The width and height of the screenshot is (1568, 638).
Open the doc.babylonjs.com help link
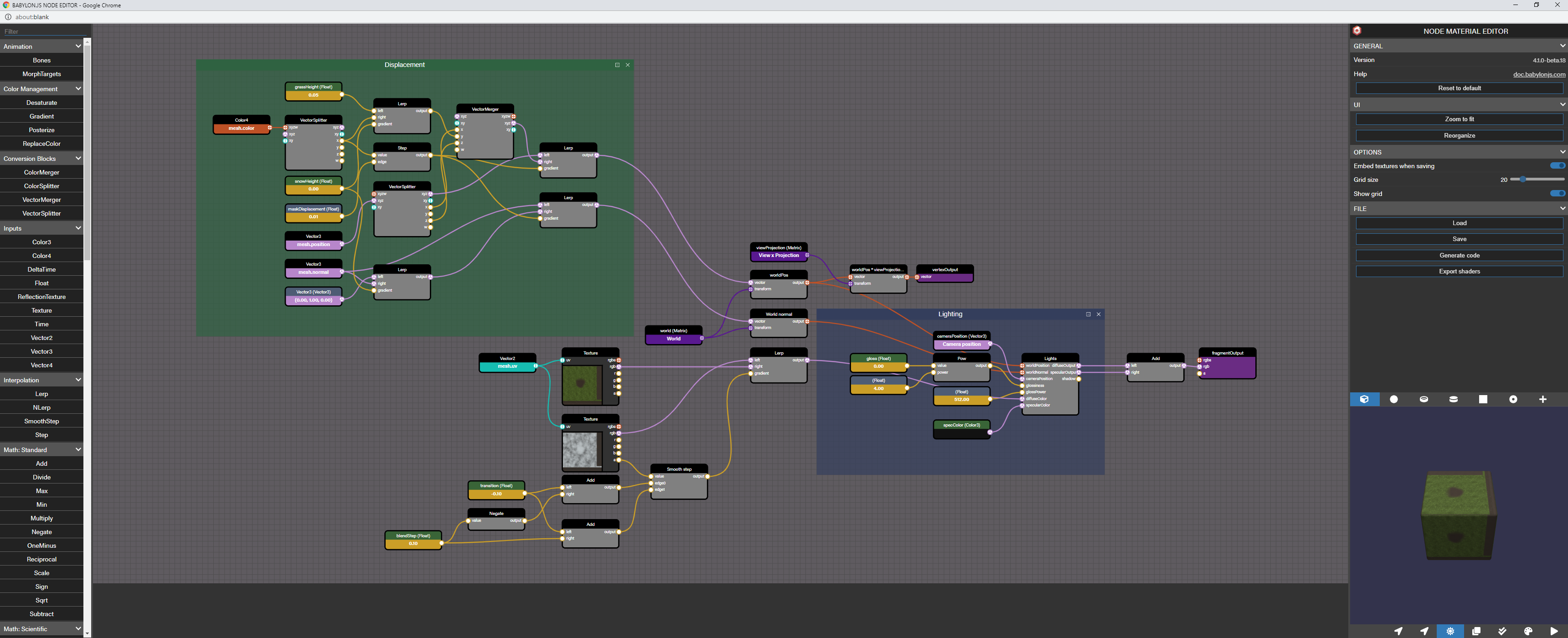click(x=1539, y=74)
